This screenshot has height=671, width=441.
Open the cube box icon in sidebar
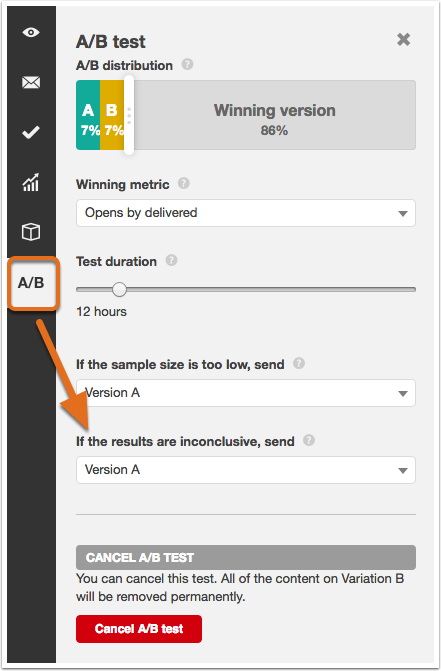[x=31, y=232]
